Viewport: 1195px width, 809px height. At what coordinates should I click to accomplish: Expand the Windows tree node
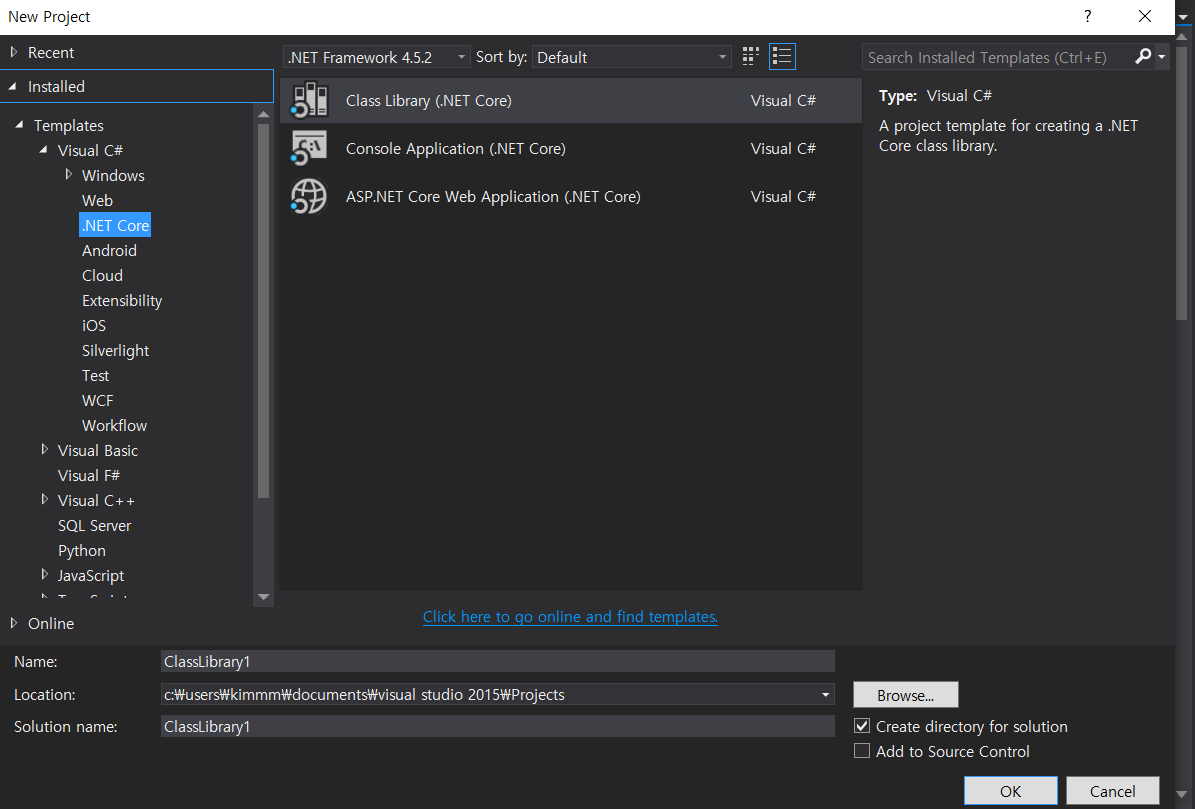69,174
